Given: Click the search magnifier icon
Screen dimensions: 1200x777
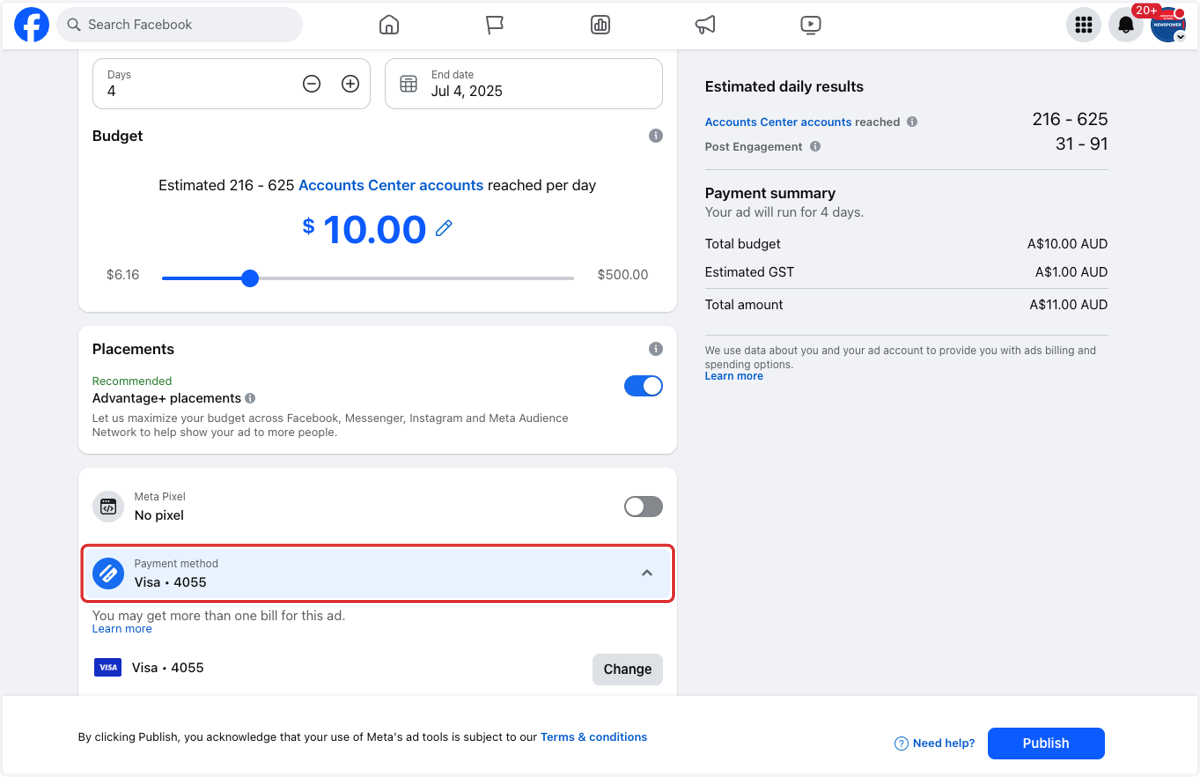Looking at the screenshot, I should 74,25.
